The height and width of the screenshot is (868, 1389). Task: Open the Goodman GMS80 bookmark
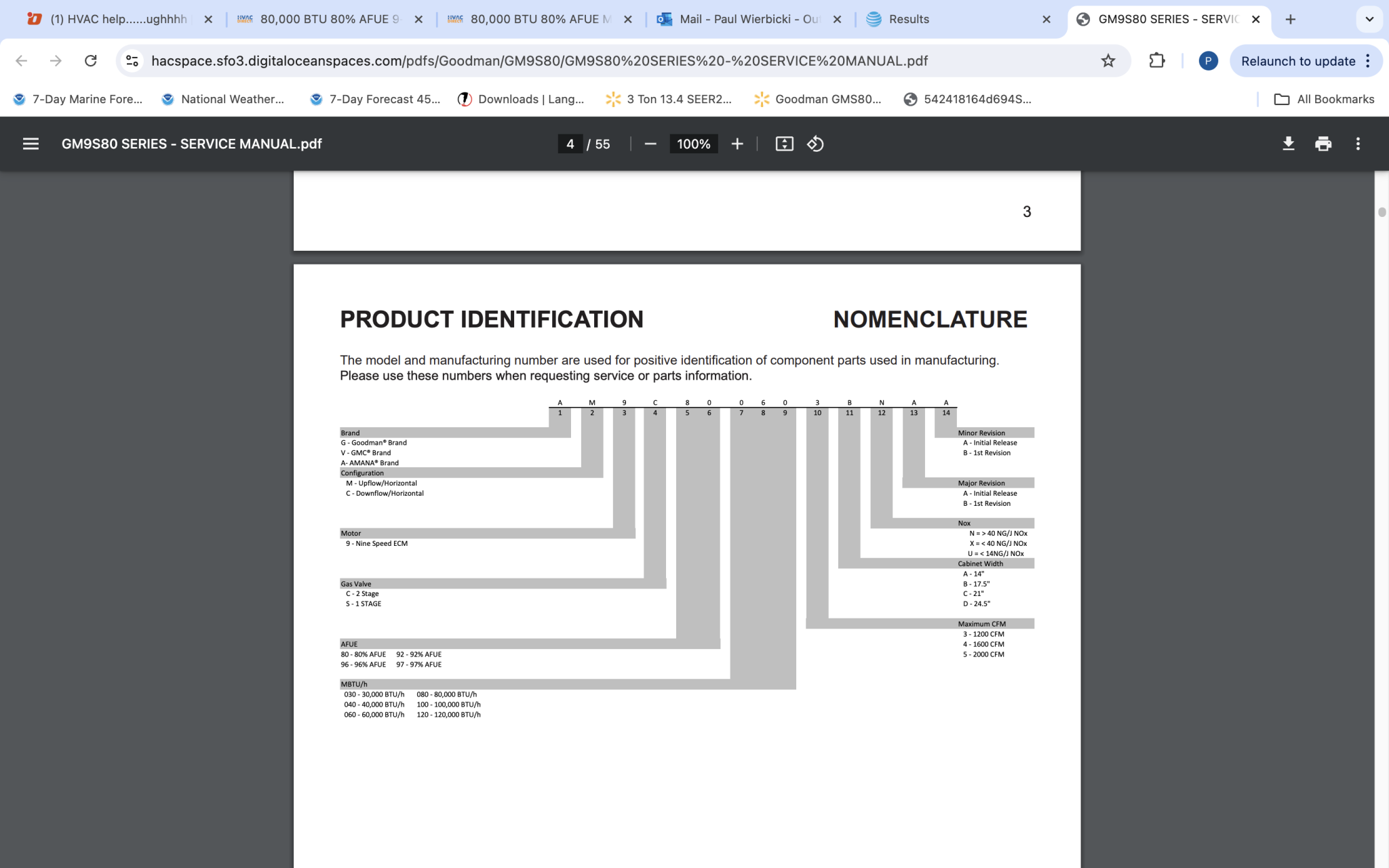(818, 99)
